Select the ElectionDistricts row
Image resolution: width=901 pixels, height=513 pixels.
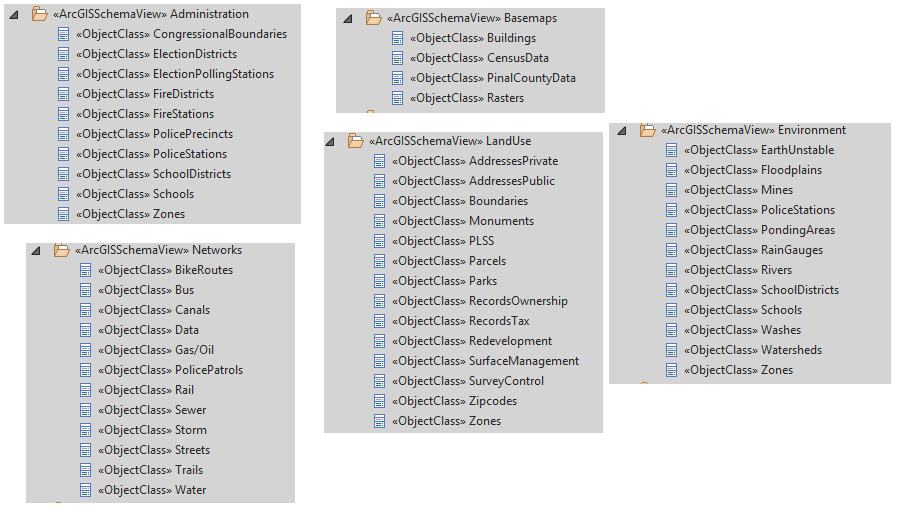[156, 54]
